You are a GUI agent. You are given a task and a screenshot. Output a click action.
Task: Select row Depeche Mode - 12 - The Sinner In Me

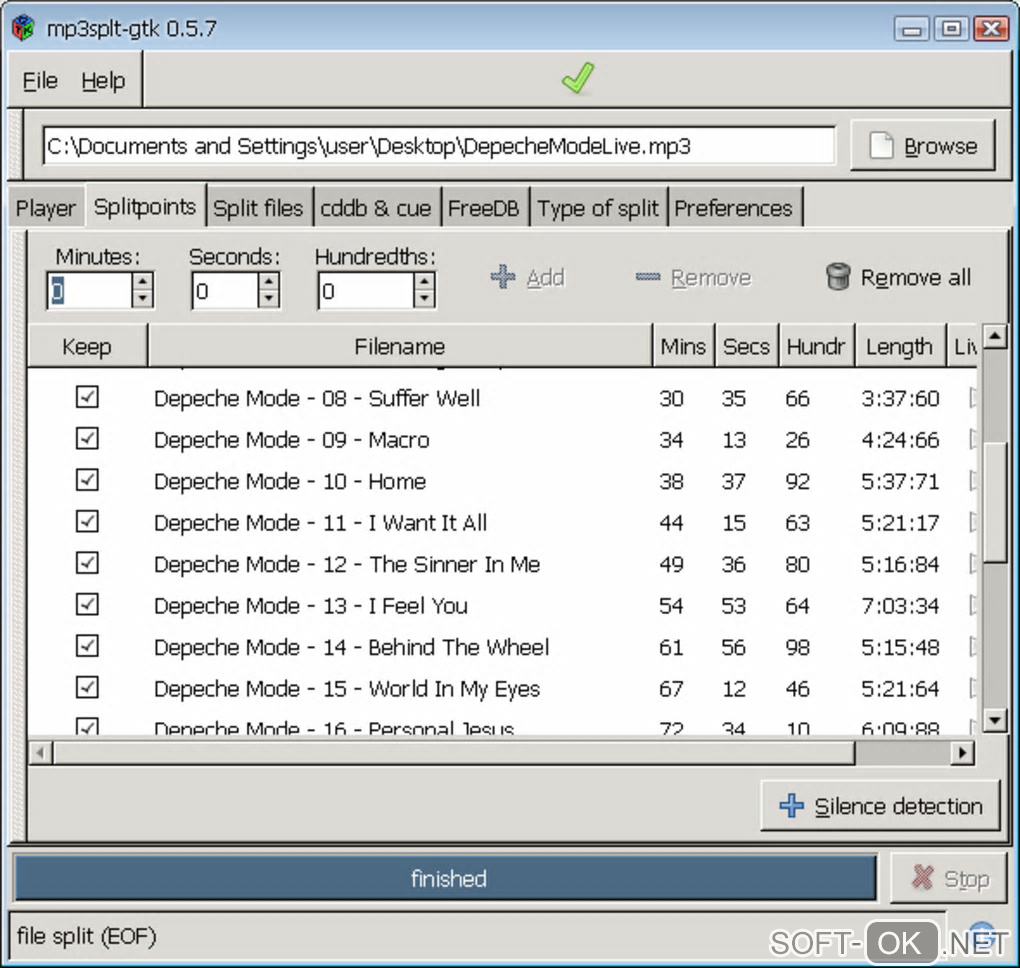coord(502,564)
